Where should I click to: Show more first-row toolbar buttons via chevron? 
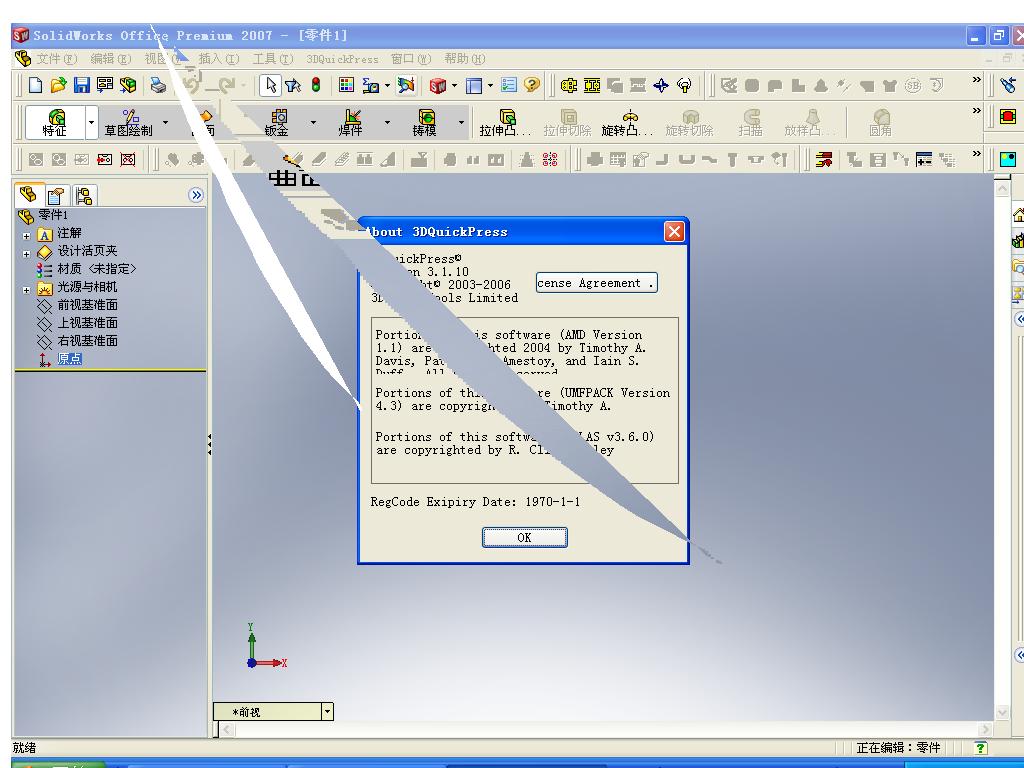coord(976,80)
